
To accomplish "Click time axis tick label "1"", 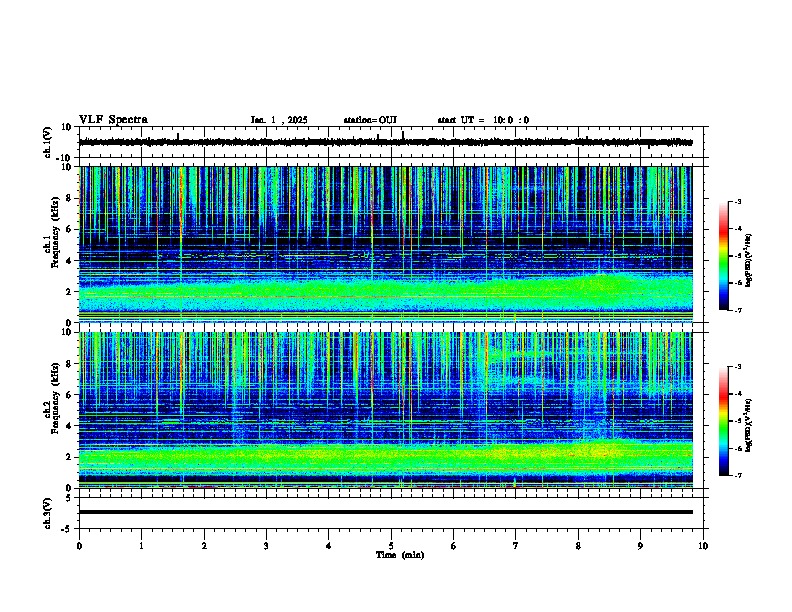I will click(141, 546).
